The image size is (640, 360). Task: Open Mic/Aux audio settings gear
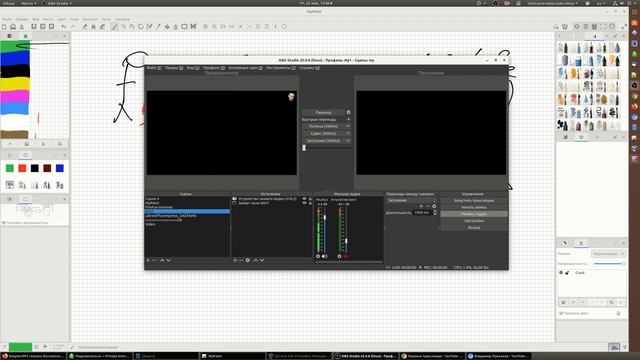click(x=318, y=256)
